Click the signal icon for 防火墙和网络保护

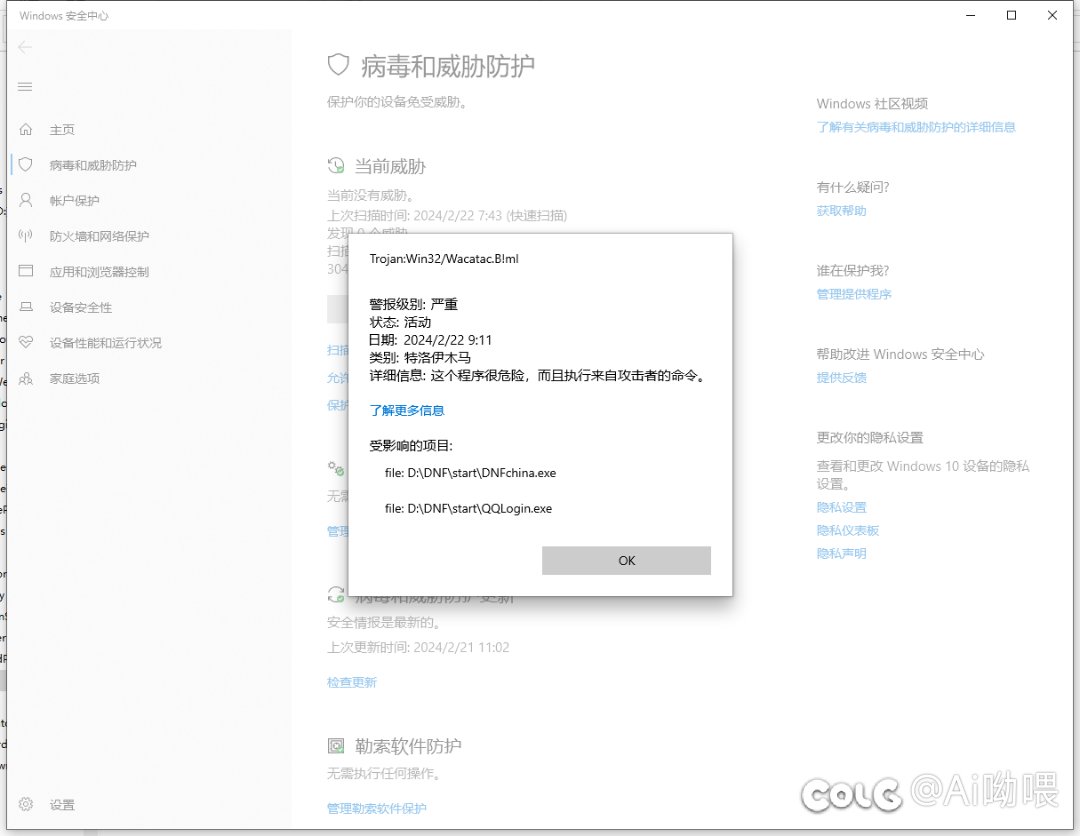(25, 236)
